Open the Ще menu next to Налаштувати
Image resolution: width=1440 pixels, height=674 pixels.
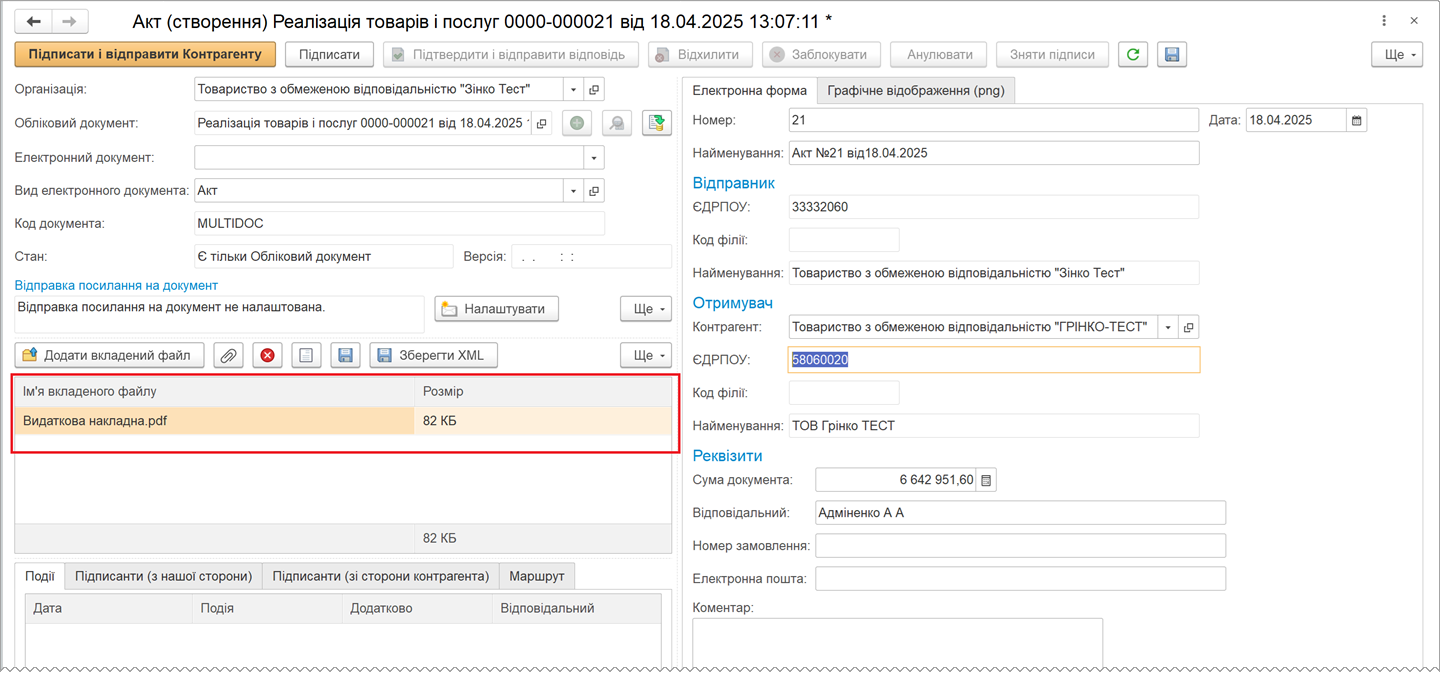click(646, 309)
